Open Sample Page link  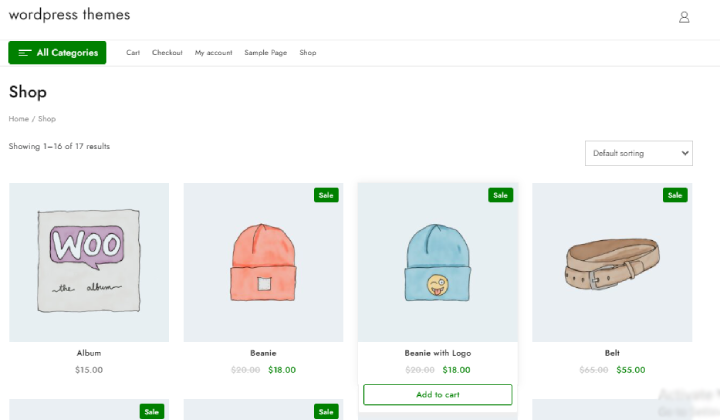tap(266, 53)
